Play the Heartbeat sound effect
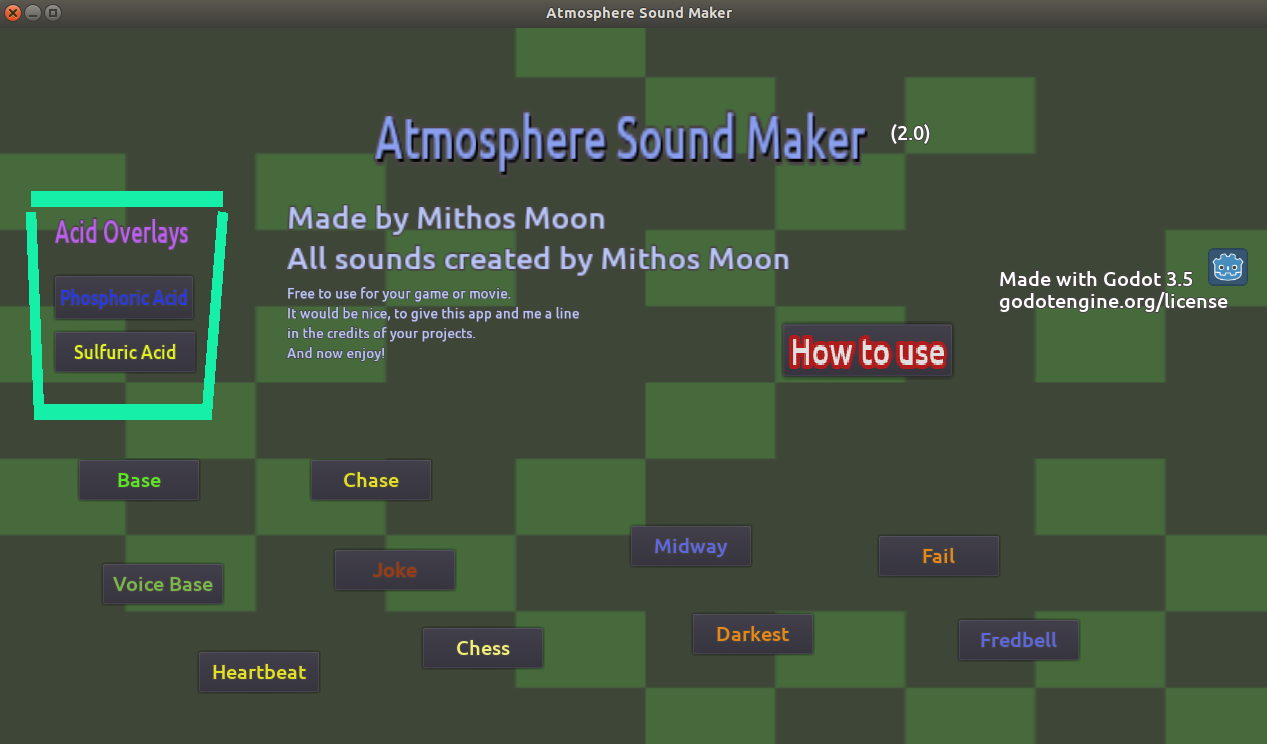This screenshot has width=1267, height=744. click(x=258, y=671)
